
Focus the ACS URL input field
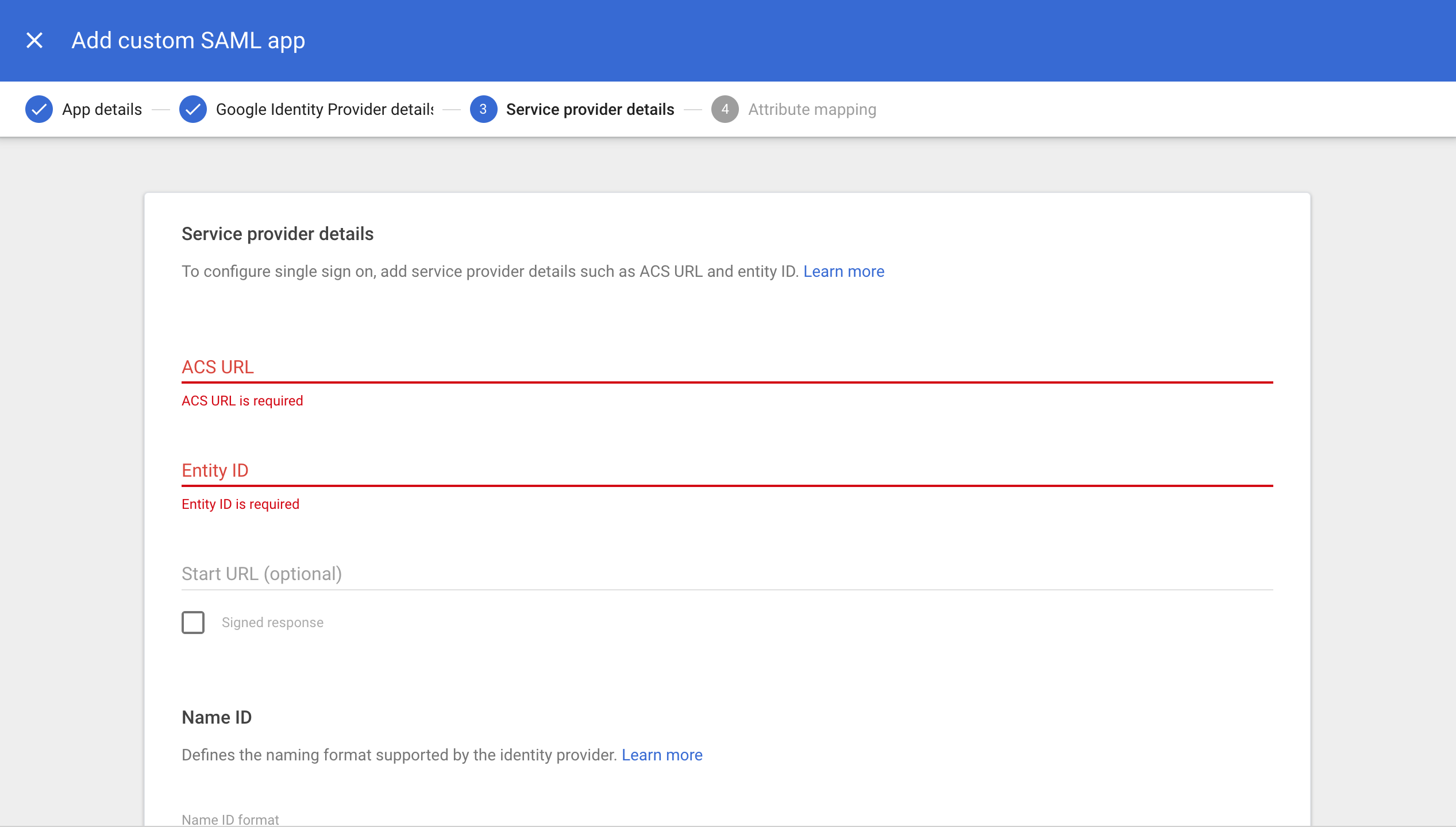coord(727,368)
